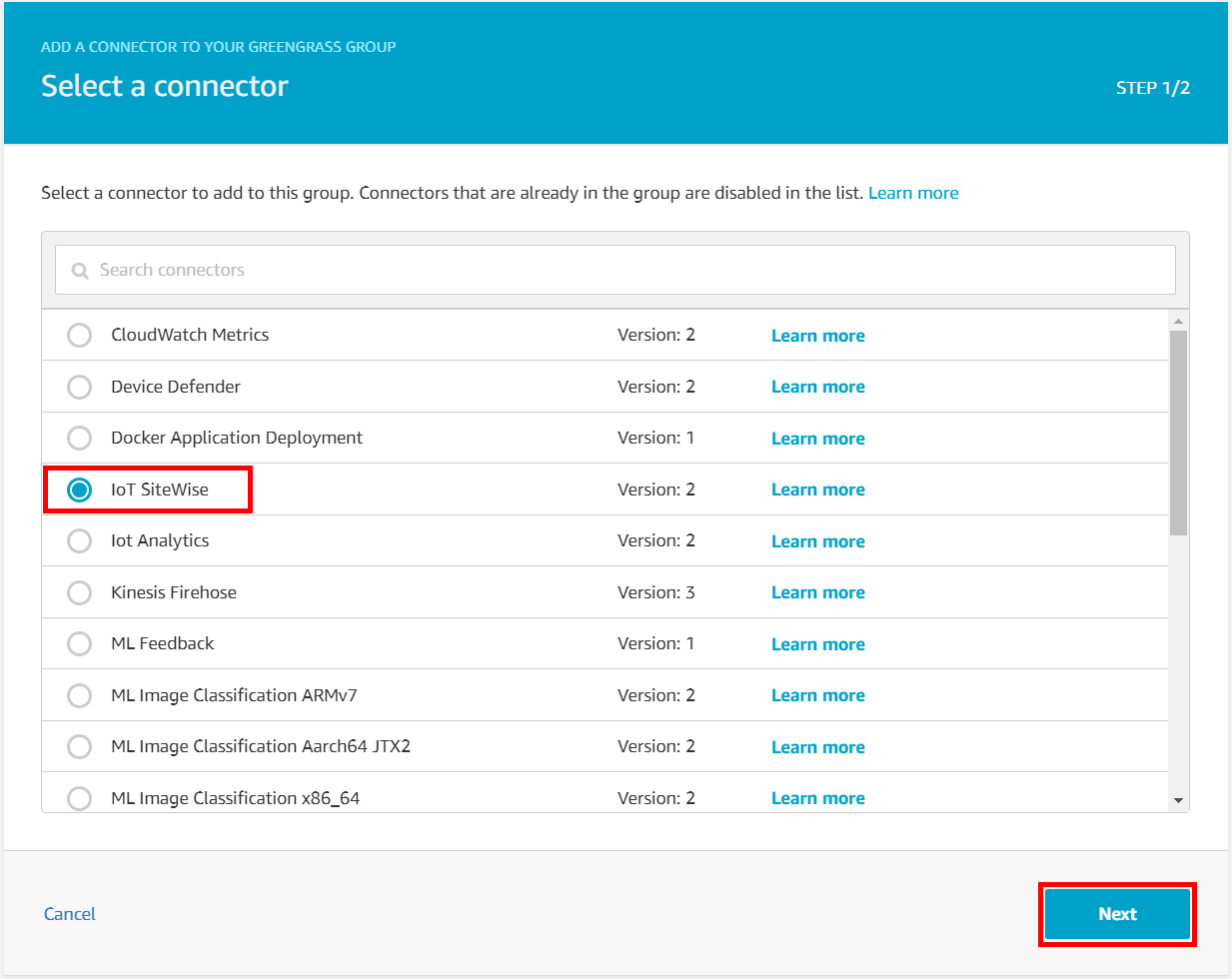
Task: Select the CloudWatch Metrics radio button
Action: pyautogui.click(x=79, y=336)
